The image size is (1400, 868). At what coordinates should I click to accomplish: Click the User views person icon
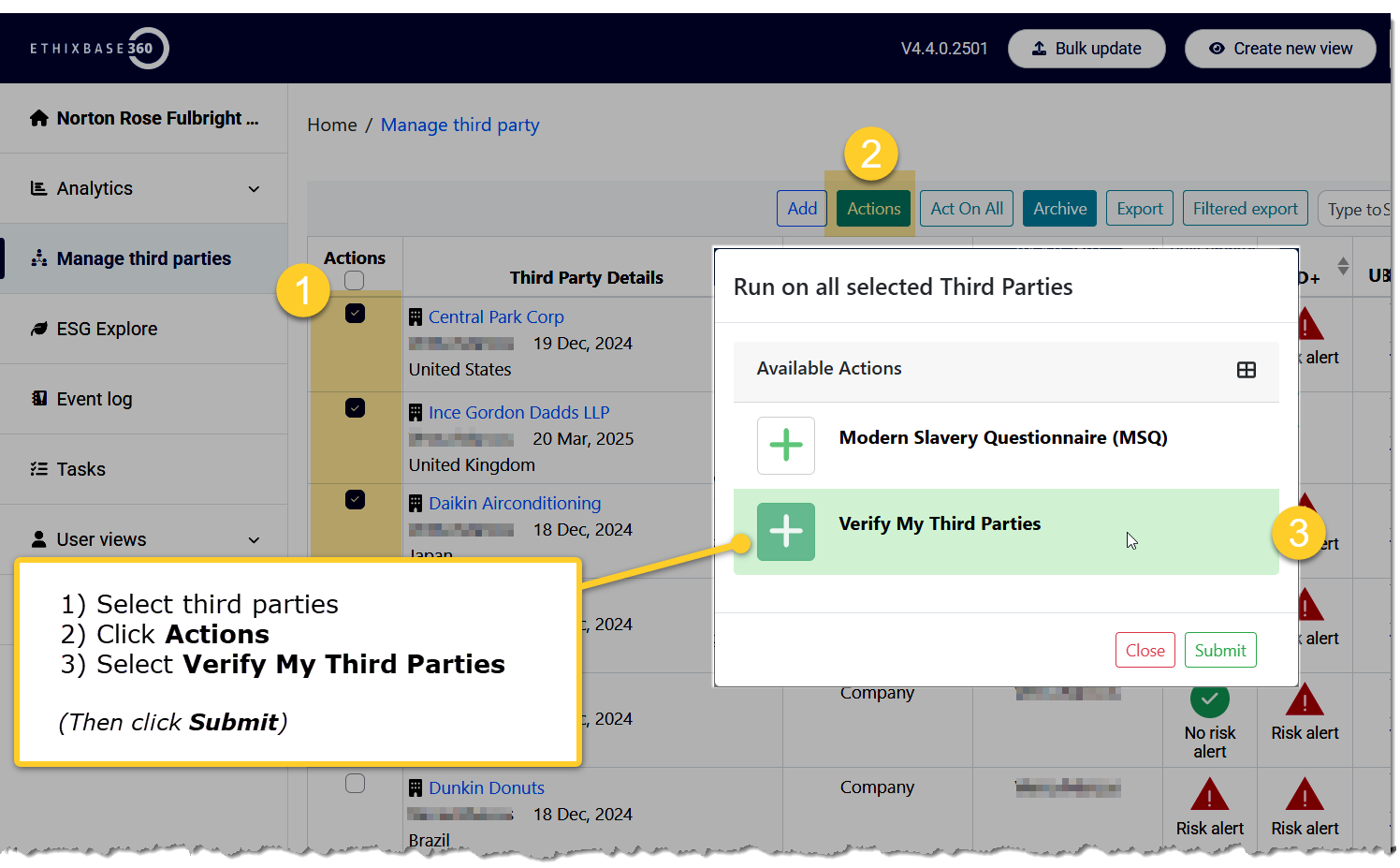click(x=38, y=539)
